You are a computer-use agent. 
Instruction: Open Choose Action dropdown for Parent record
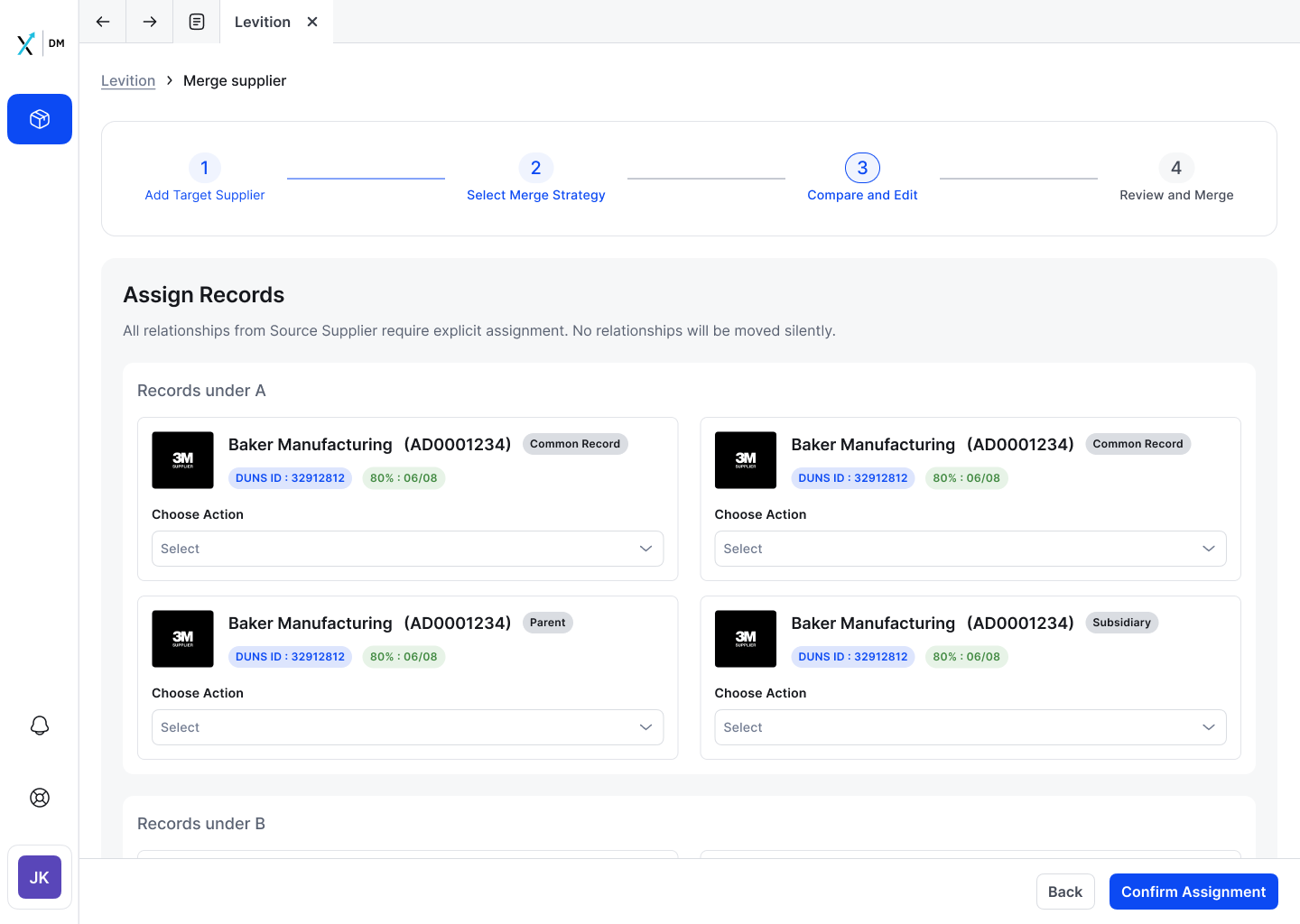(x=408, y=727)
